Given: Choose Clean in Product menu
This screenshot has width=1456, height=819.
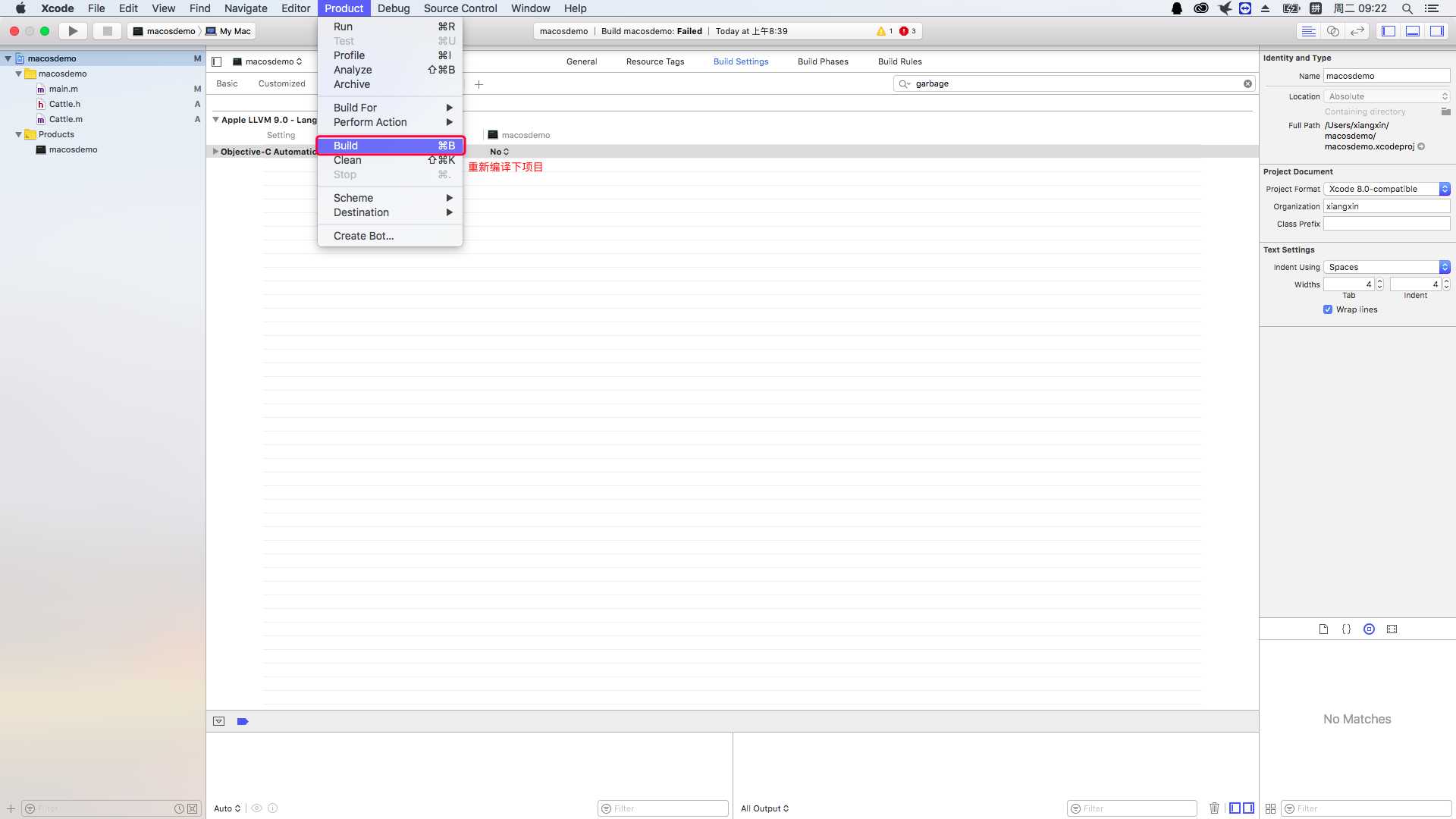Looking at the screenshot, I should 390,160.
